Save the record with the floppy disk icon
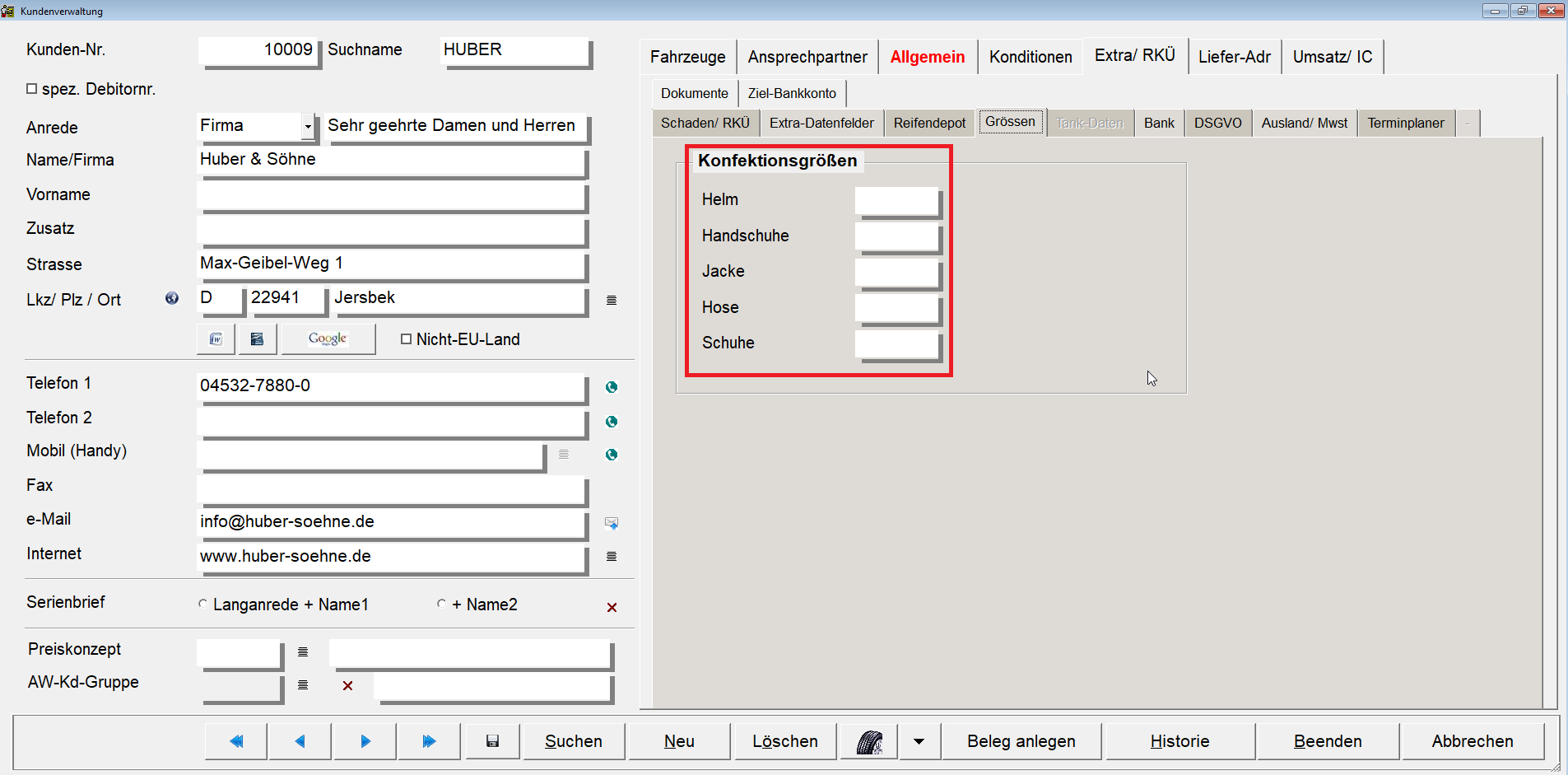The width and height of the screenshot is (1568, 775). coord(492,741)
